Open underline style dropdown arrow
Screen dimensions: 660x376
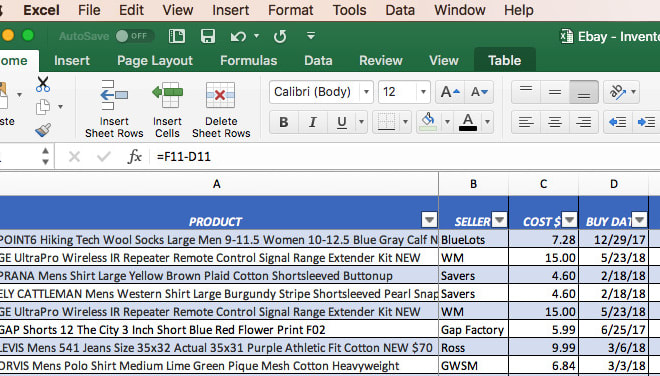(362, 122)
